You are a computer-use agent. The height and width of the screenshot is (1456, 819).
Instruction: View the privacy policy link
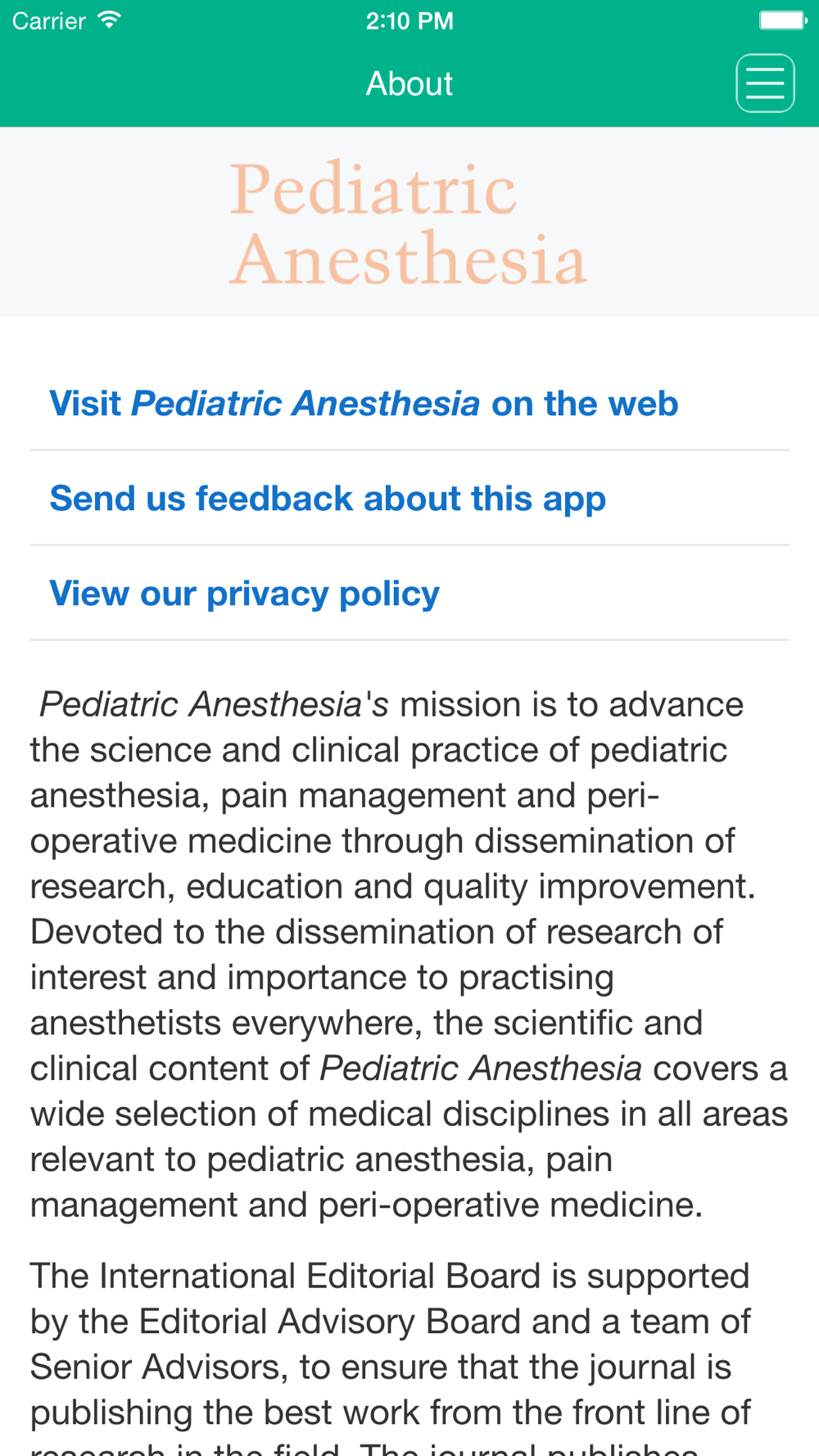pyautogui.click(x=244, y=594)
